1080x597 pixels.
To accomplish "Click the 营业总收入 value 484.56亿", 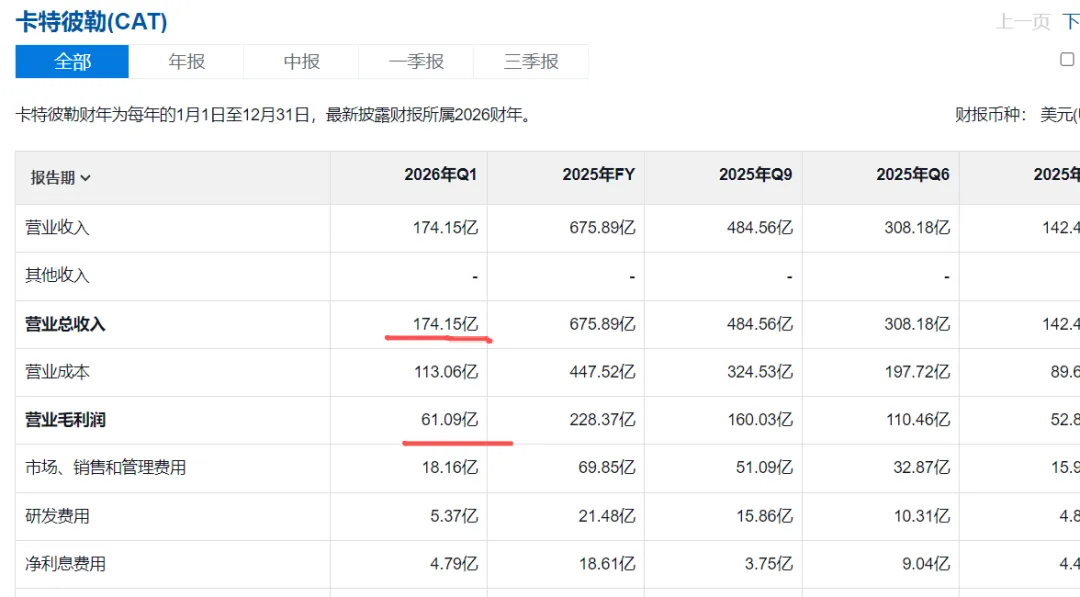I will pos(760,324).
